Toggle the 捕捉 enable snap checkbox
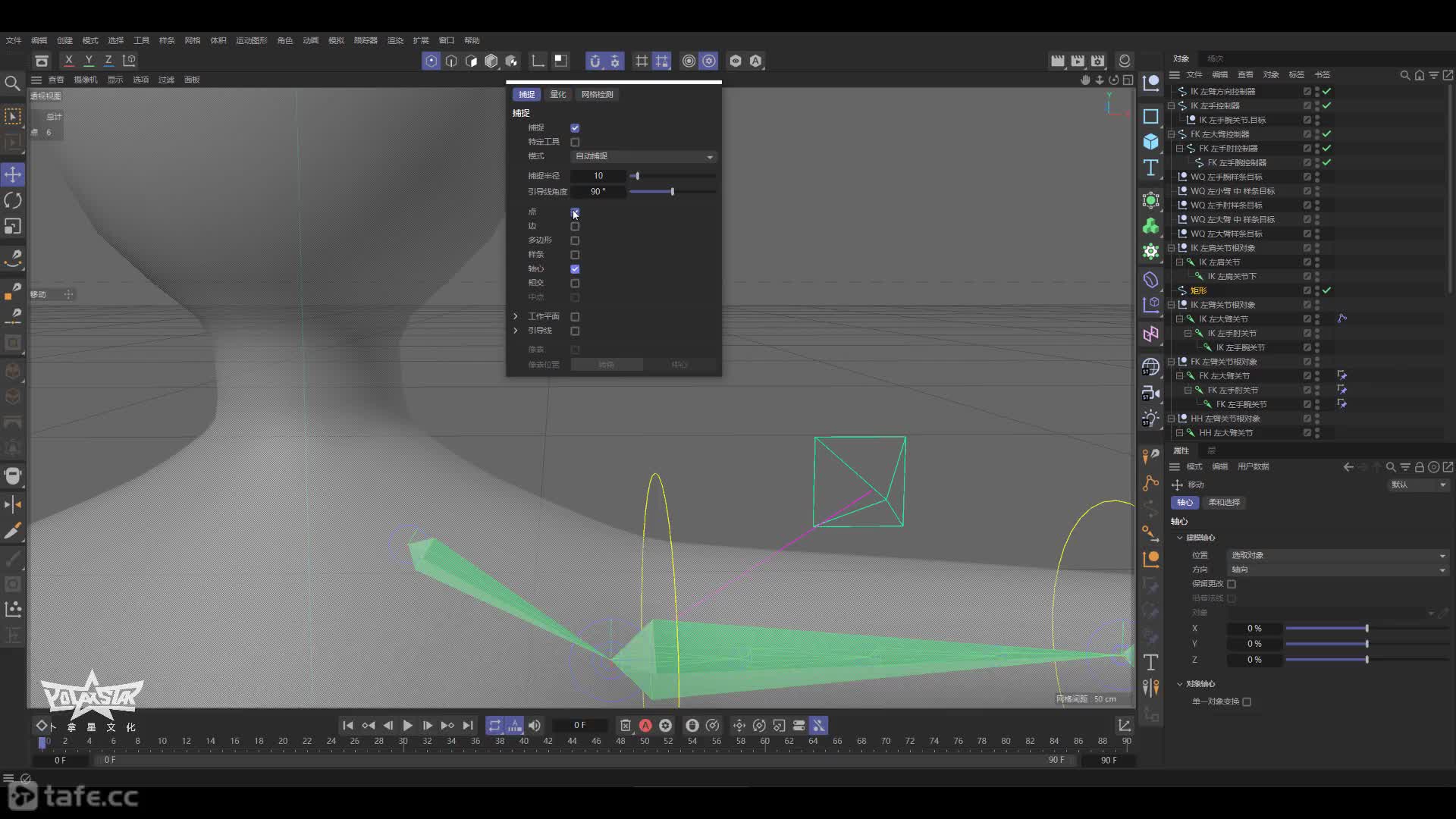Viewport: 1456px width, 819px height. 575,128
